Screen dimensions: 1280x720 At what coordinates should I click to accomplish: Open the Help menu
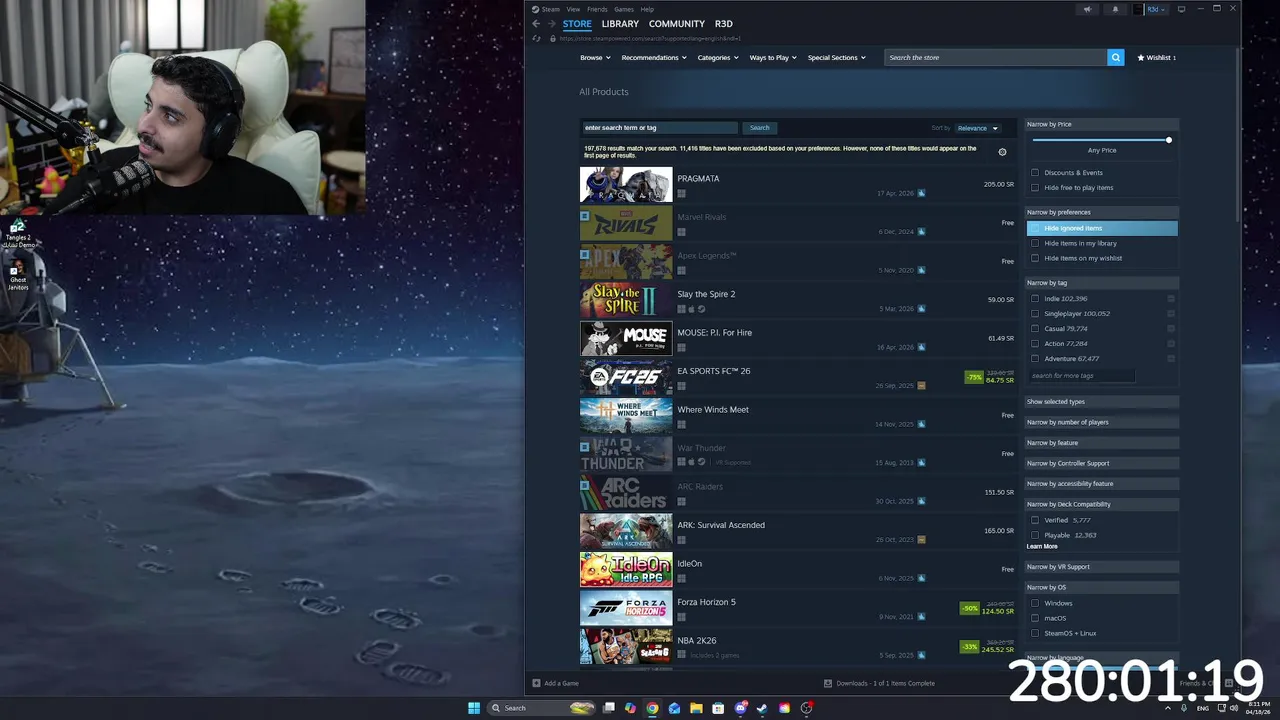point(647,9)
